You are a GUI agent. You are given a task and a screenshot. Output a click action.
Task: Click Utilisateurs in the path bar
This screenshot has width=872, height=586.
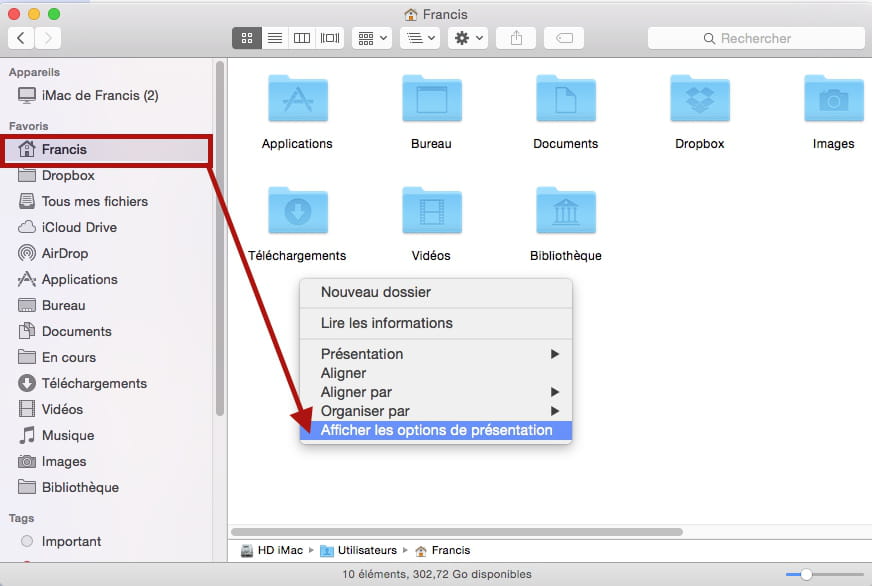[x=359, y=550]
